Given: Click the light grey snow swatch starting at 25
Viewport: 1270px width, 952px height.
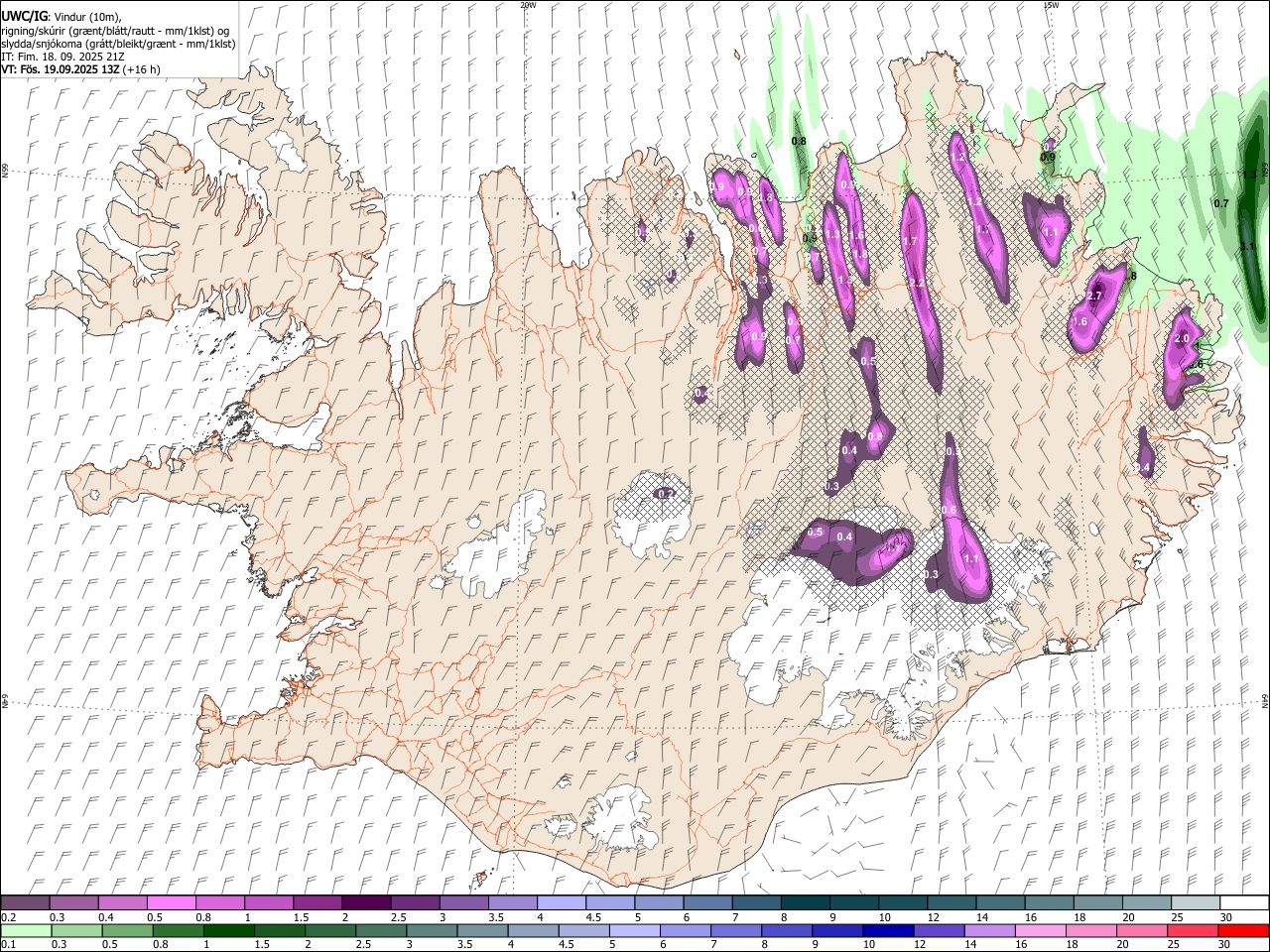Looking at the screenshot, I should click(1195, 903).
